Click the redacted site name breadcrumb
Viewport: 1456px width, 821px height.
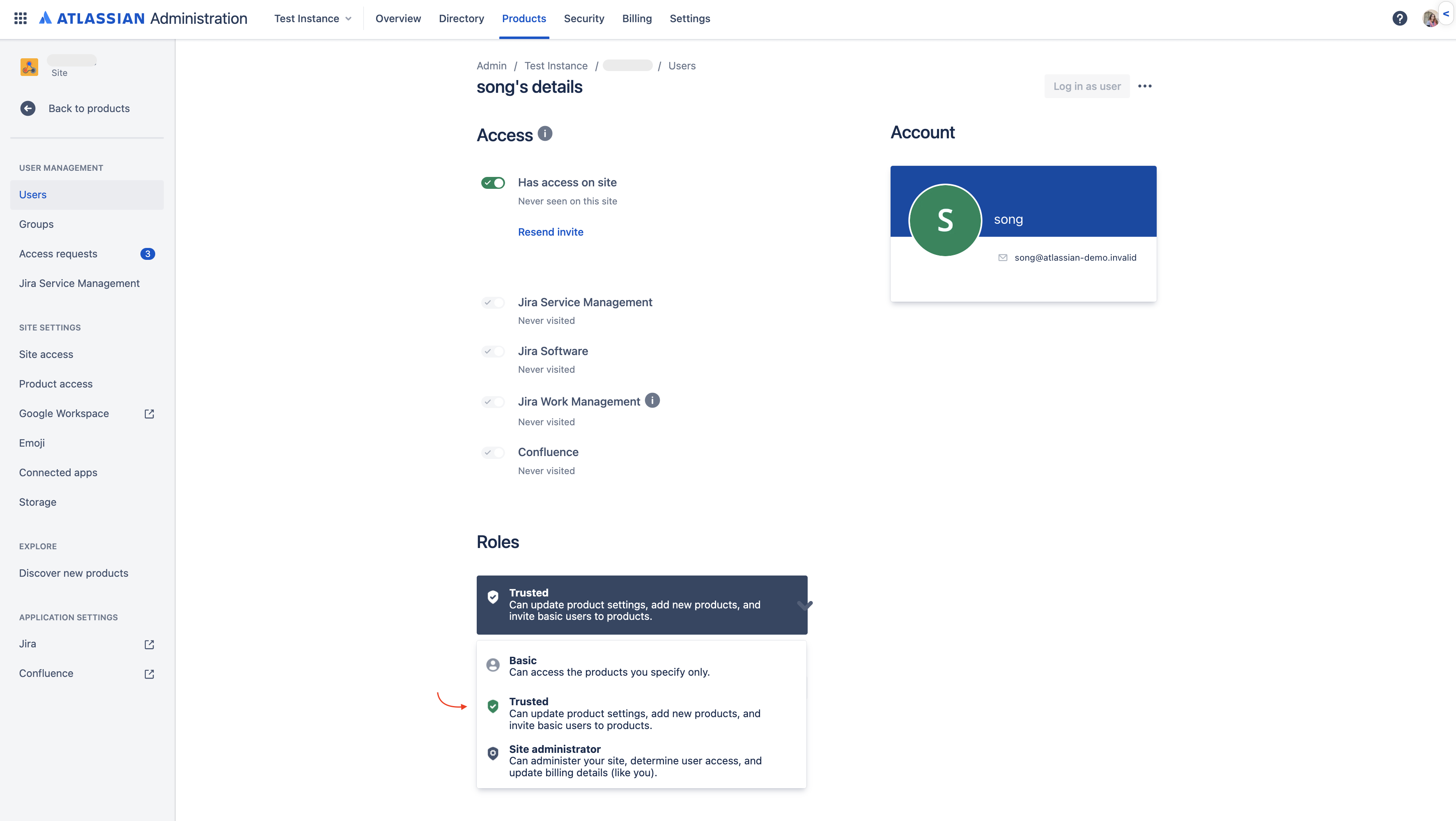(627, 66)
